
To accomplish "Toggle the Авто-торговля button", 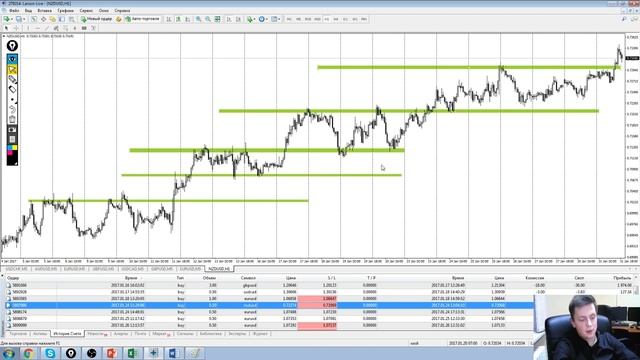I will 142,19.
